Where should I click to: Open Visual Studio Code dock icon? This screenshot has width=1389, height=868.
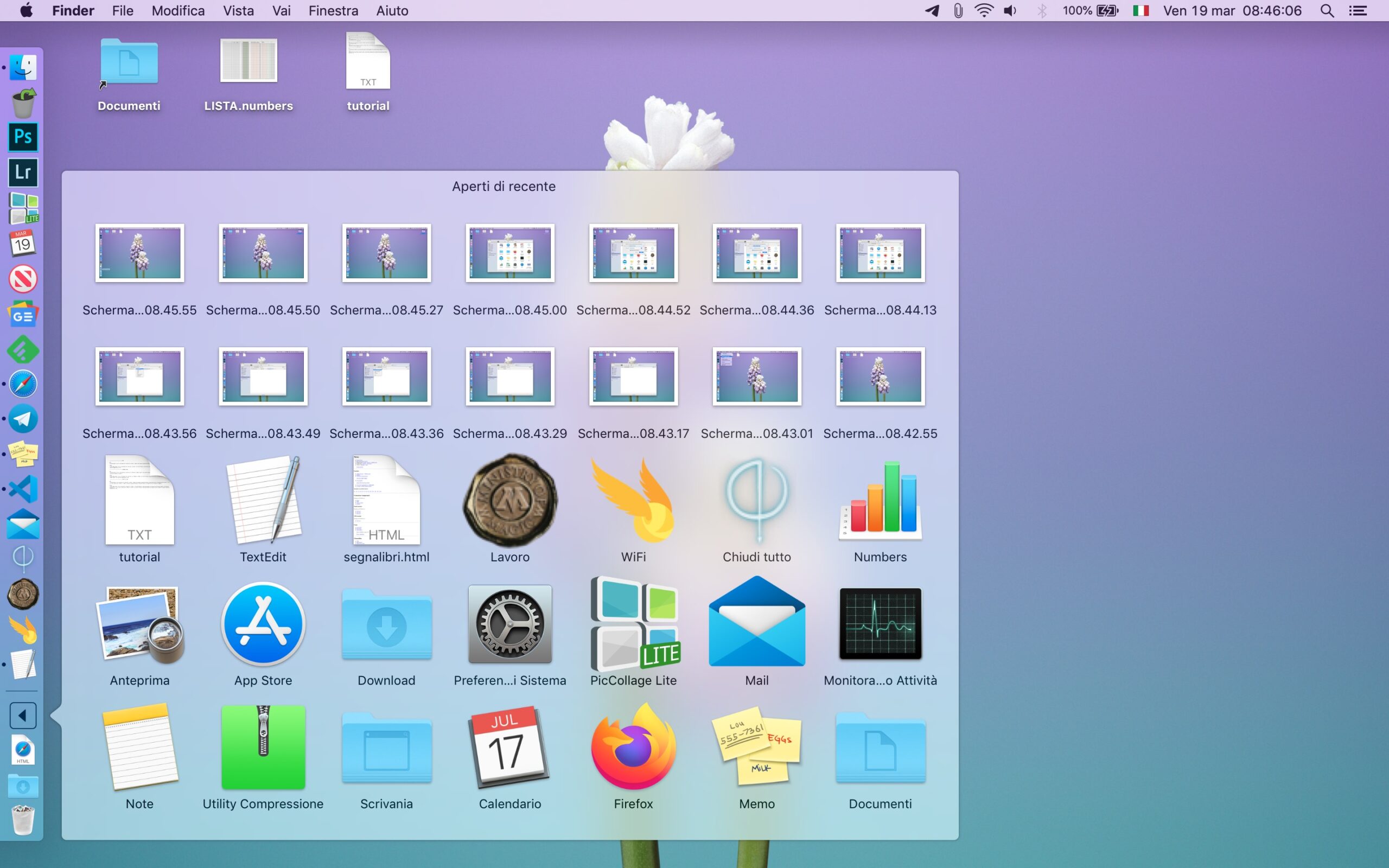click(x=23, y=489)
